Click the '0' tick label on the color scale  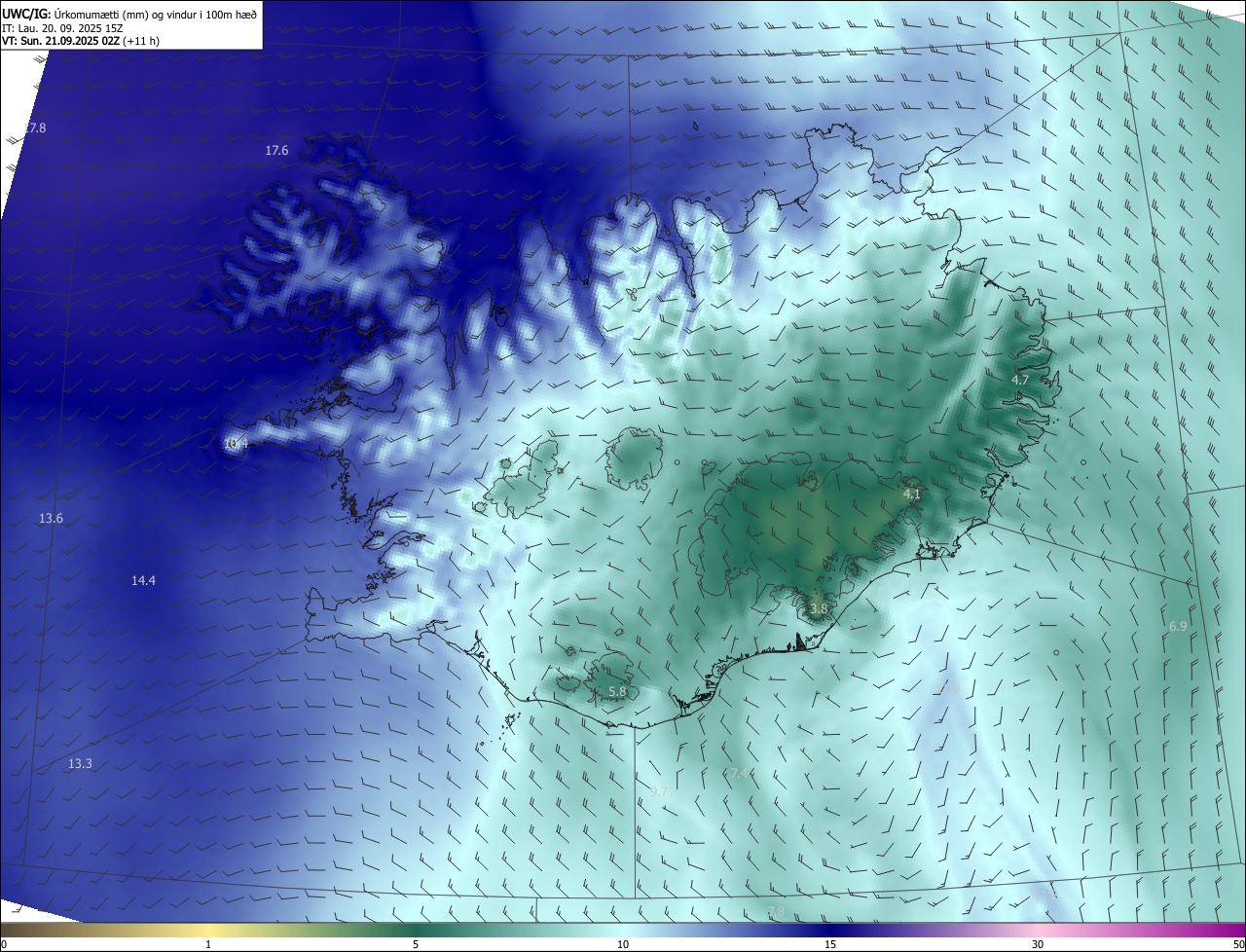point(4,945)
